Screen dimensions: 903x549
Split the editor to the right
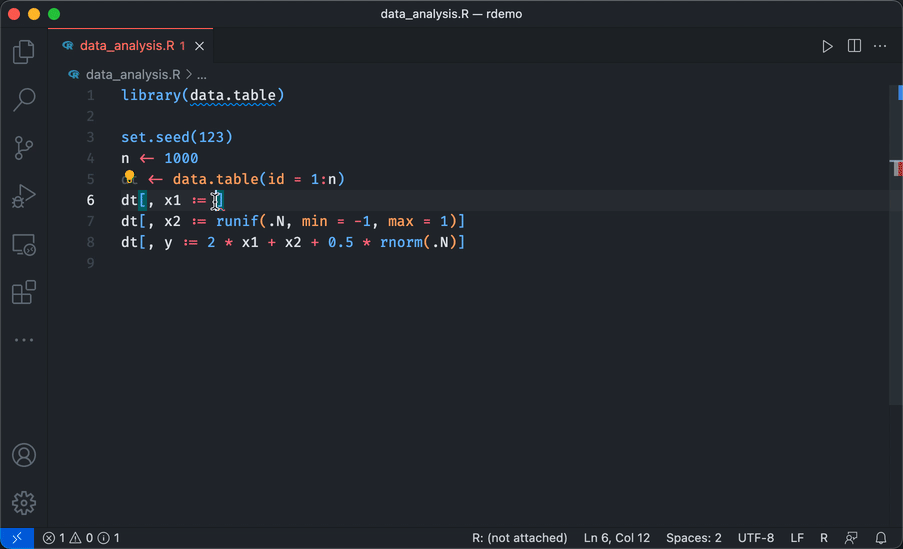point(854,46)
